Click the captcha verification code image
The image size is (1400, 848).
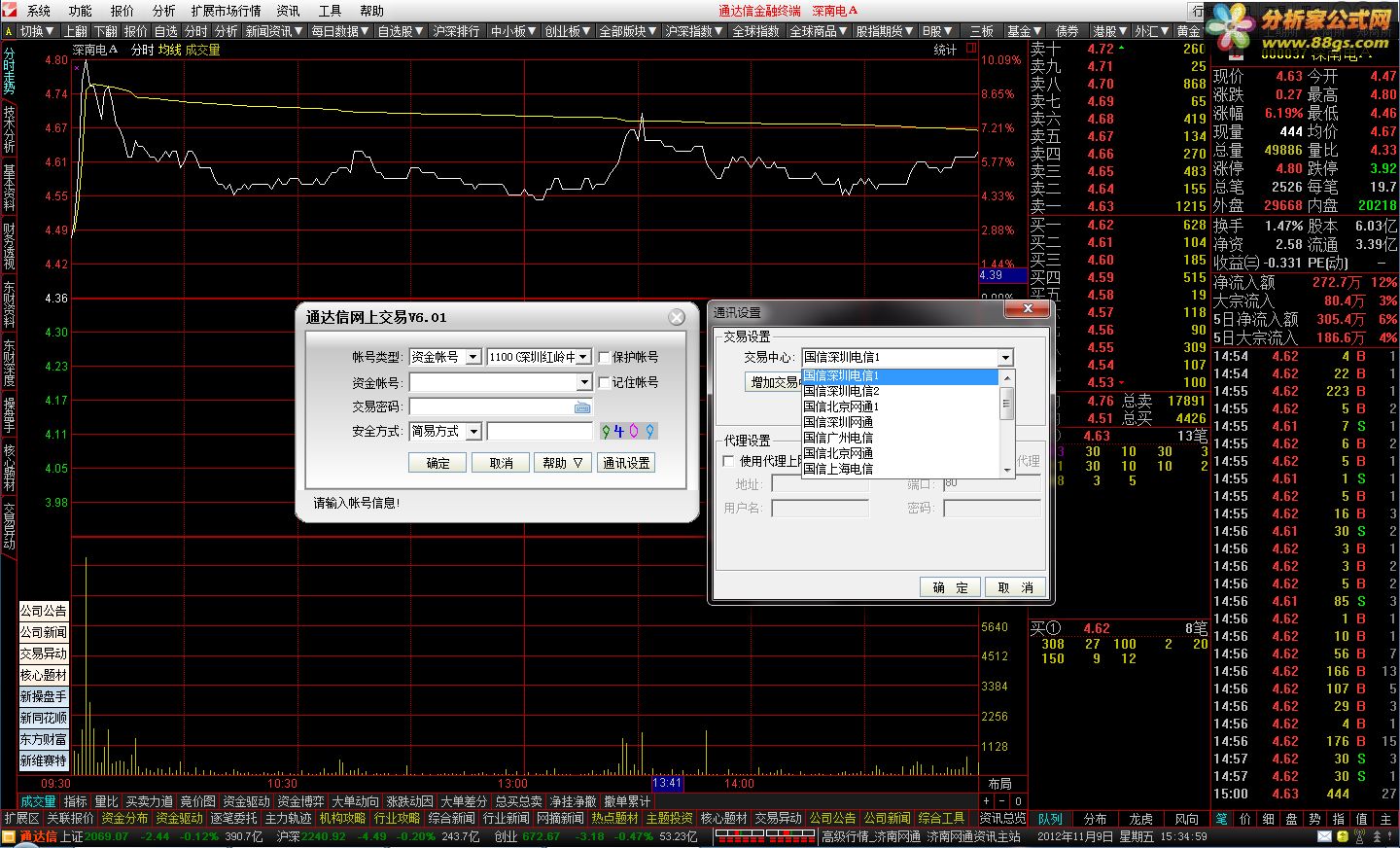click(628, 431)
